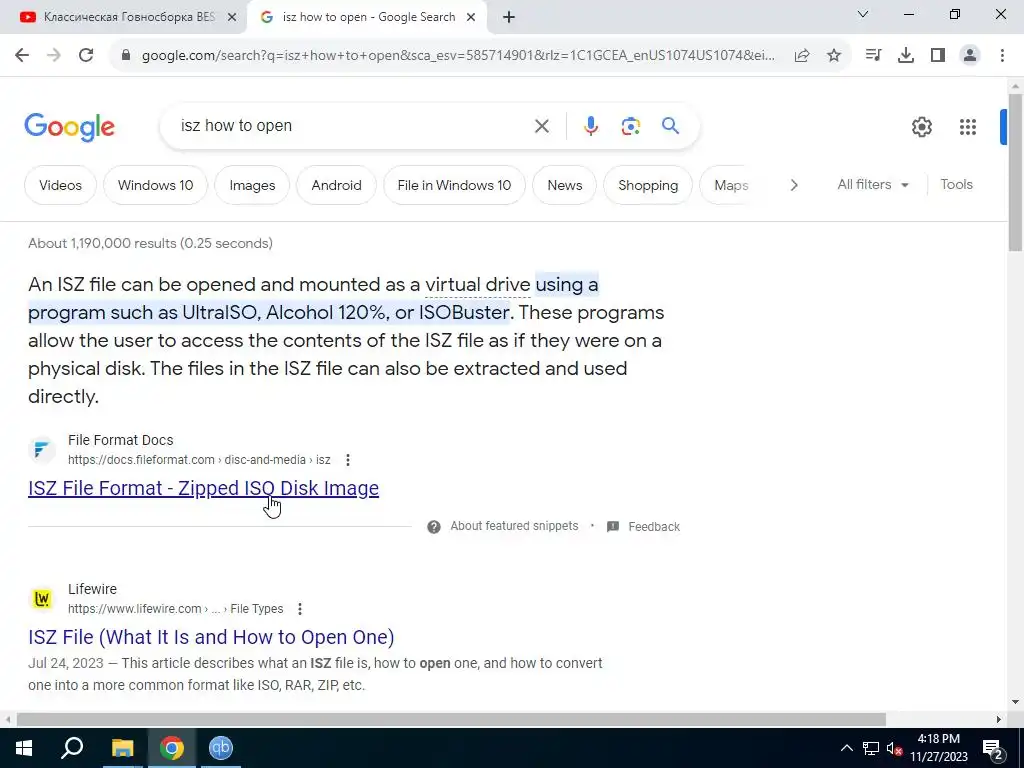
Task: Filter results by Videos
Action: pos(60,185)
